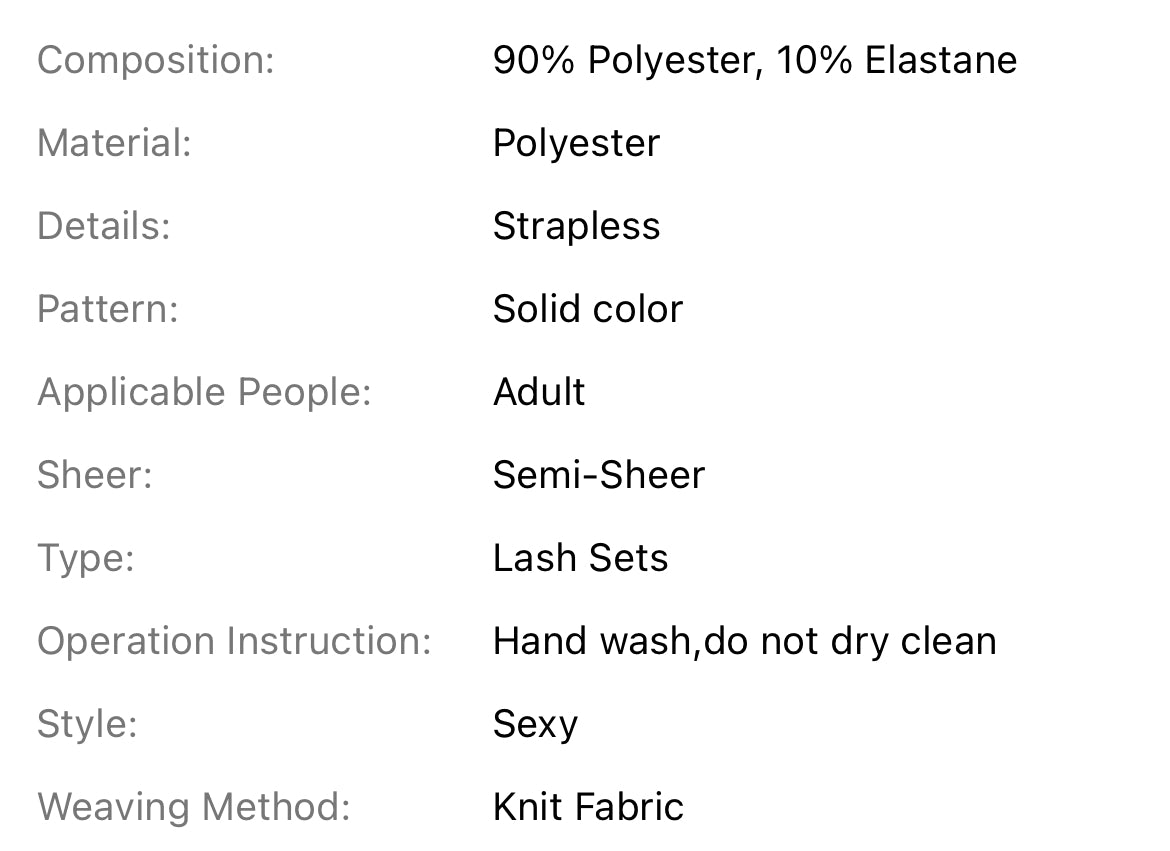Select the 90% Polyester, 10% Elastane value
This screenshot has height=851, width=1170.
[754, 61]
